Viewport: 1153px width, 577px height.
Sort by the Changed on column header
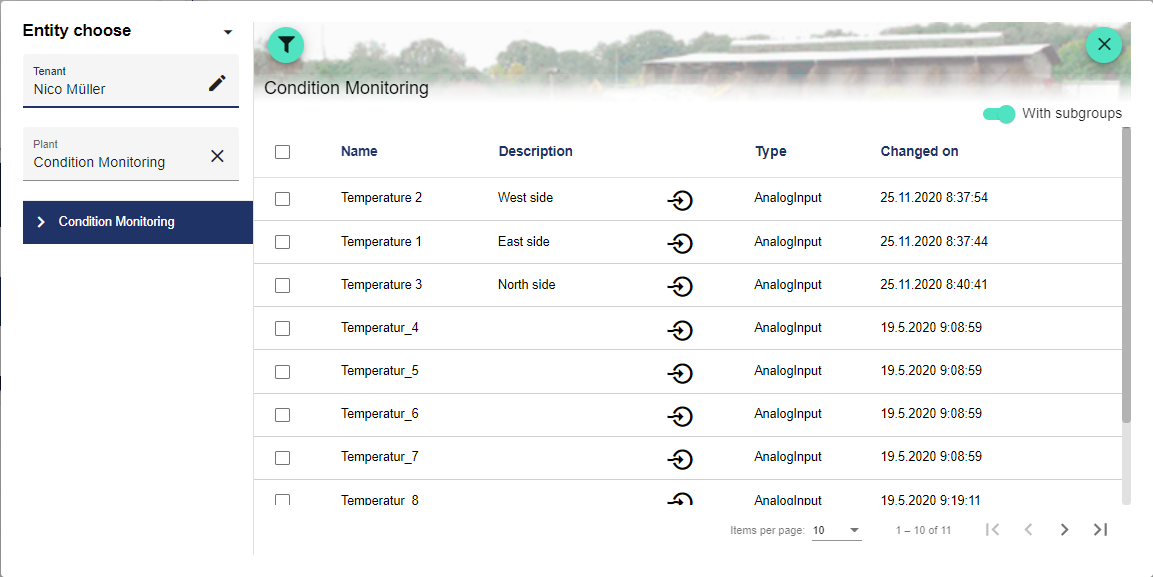click(x=919, y=152)
